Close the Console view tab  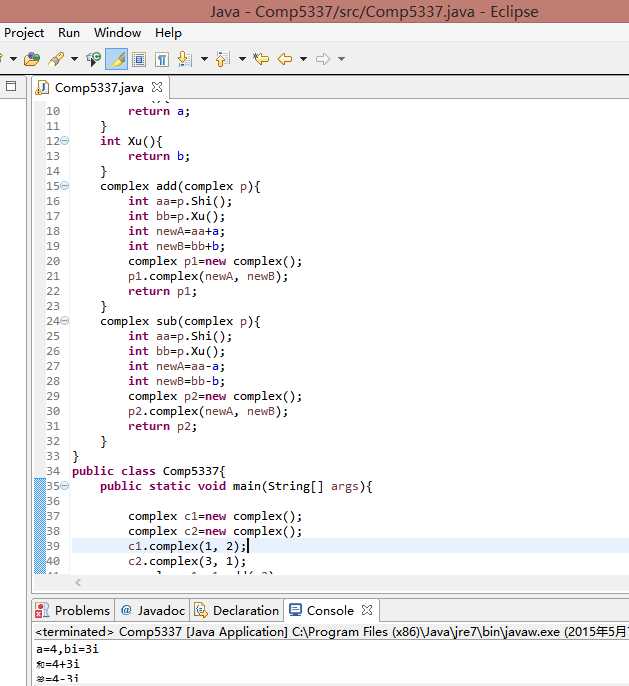click(x=367, y=609)
